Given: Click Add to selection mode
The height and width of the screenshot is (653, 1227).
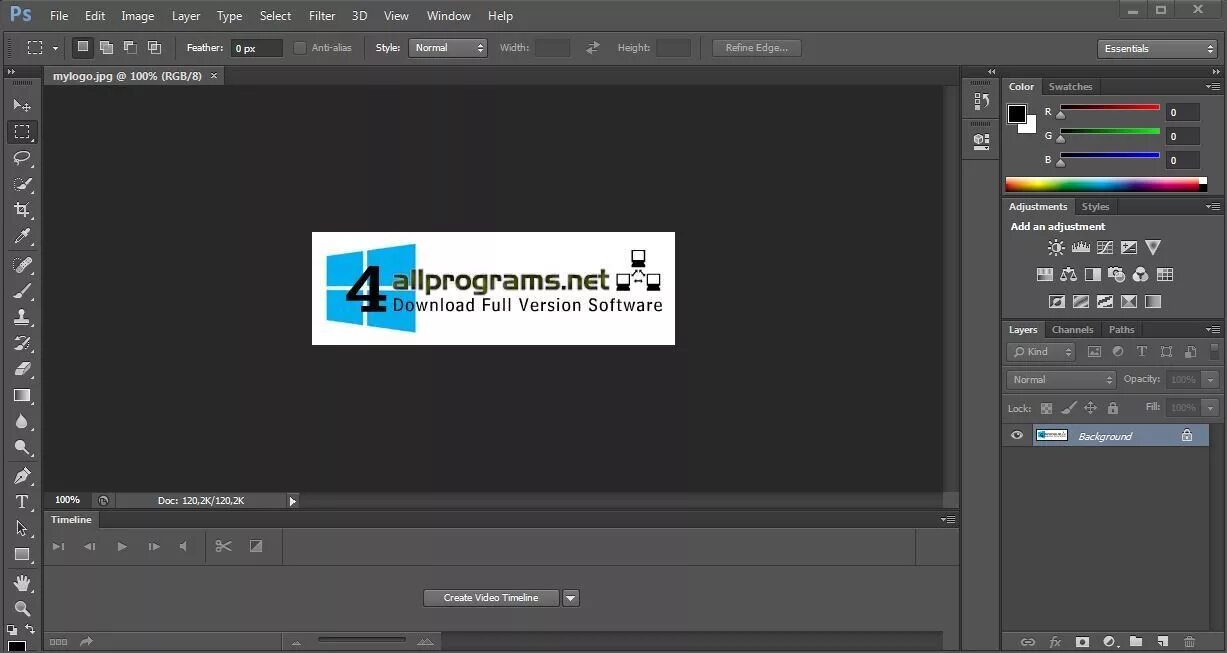Looking at the screenshot, I should pos(106,47).
